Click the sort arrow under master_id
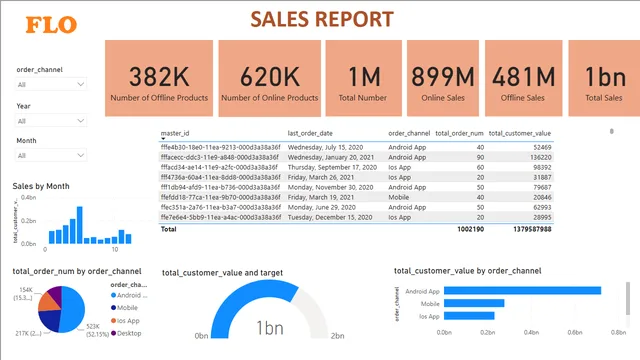The height and width of the screenshot is (360, 640). click(x=163, y=139)
